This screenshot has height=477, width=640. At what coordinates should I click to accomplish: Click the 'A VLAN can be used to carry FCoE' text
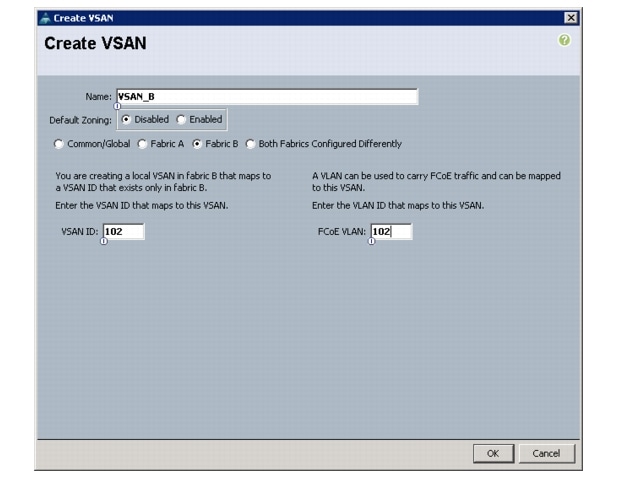pyautogui.click(x=436, y=182)
